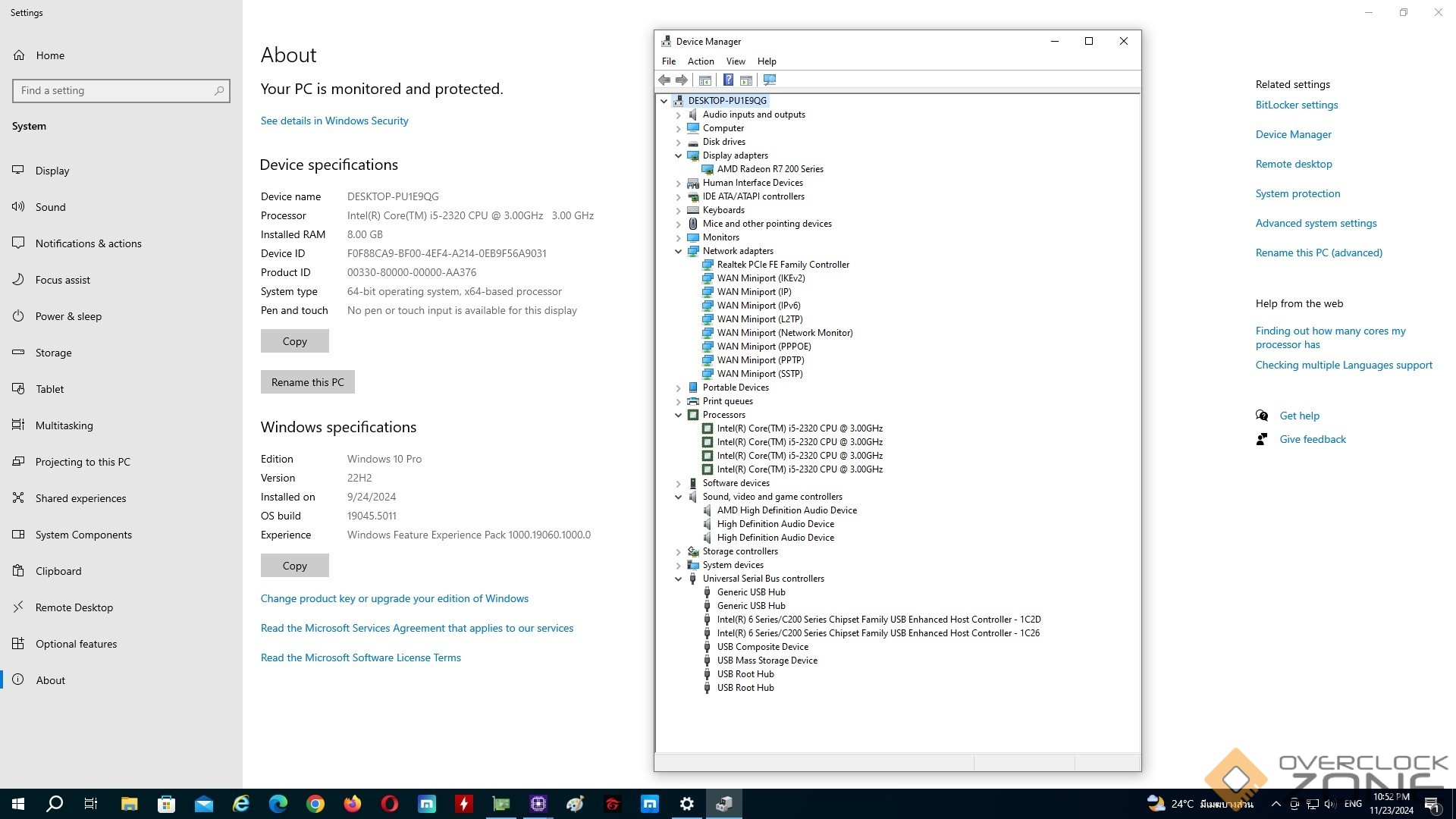Collapse the Processors node
Image resolution: width=1456 pixels, height=819 pixels.
[x=679, y=415]
